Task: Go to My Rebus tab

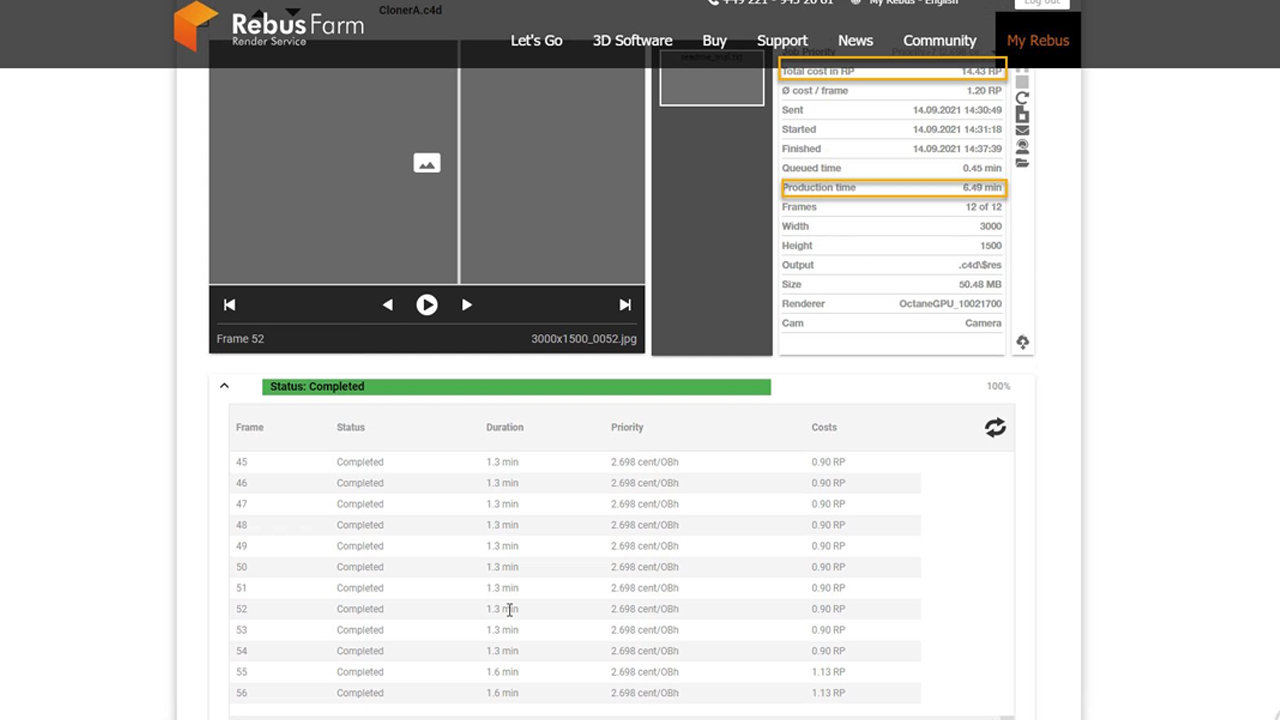Action: (1038, 41)
